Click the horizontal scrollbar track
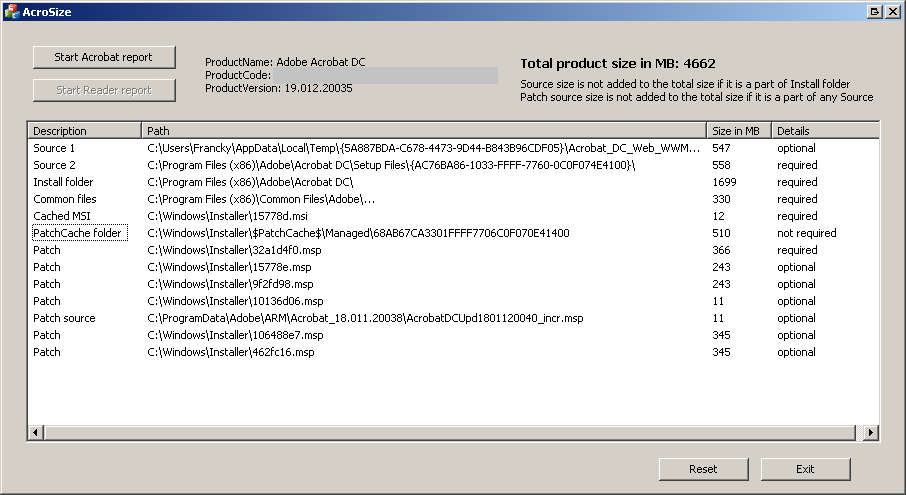 coord(450,432)
